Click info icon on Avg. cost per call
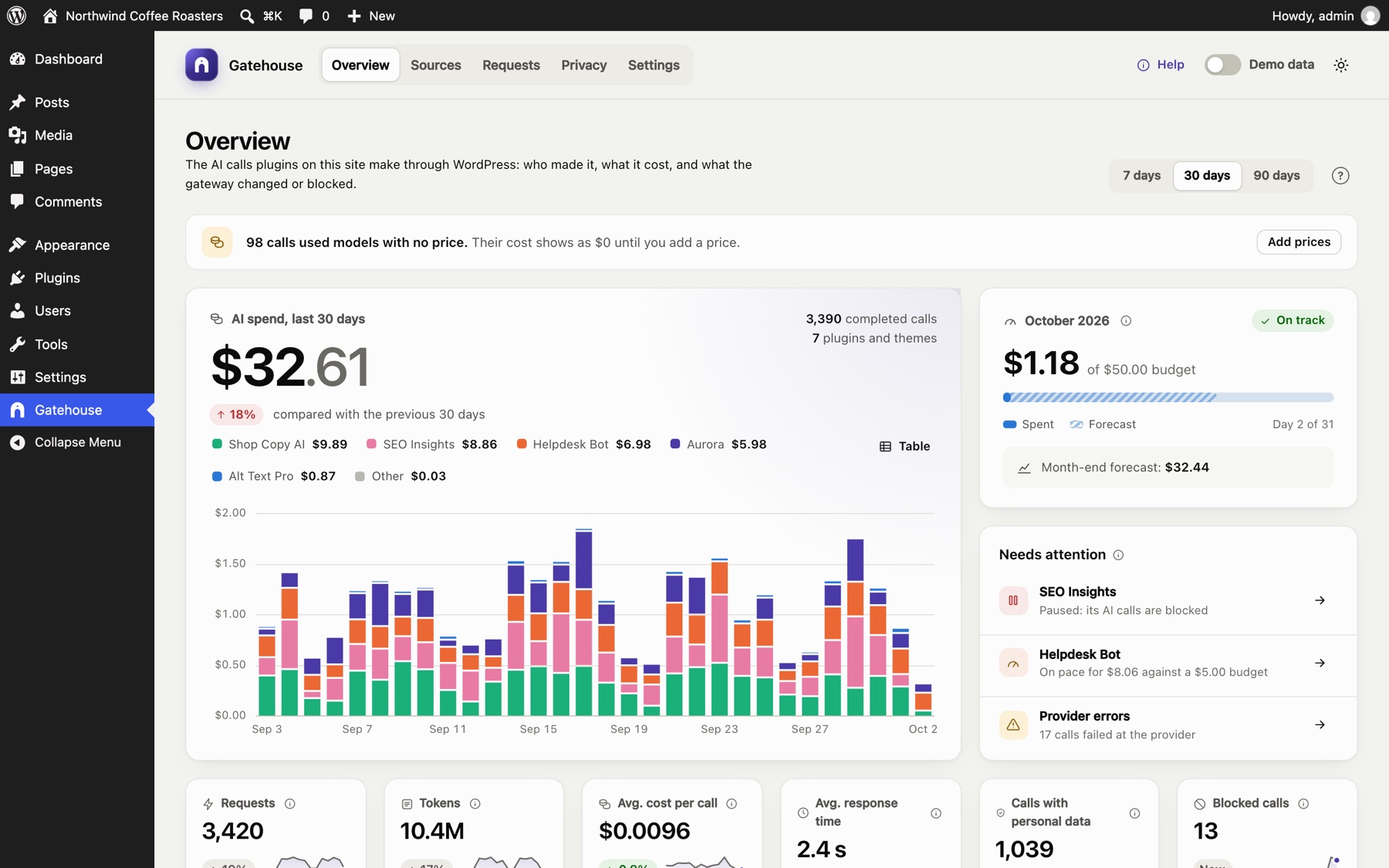 click(x=732, y=803)
